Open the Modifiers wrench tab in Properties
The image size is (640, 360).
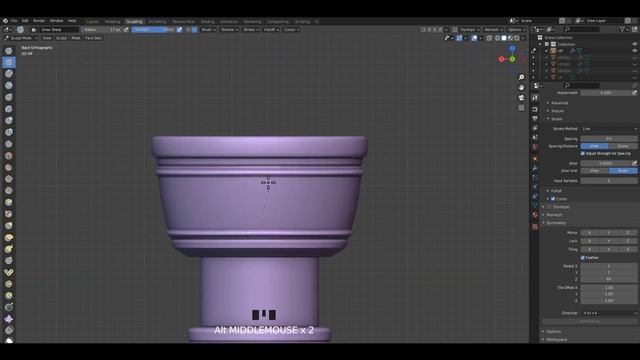point(535,168)
